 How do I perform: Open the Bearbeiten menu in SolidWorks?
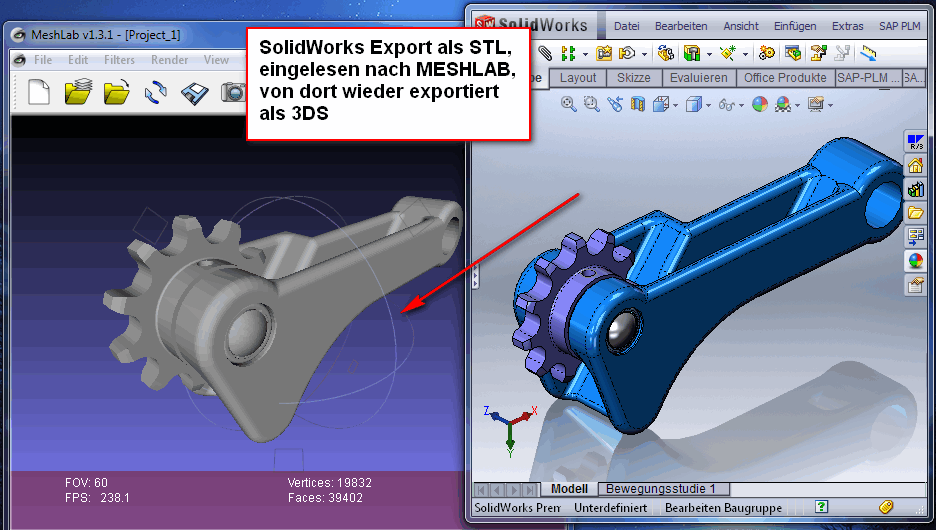(x=681, y=26)
